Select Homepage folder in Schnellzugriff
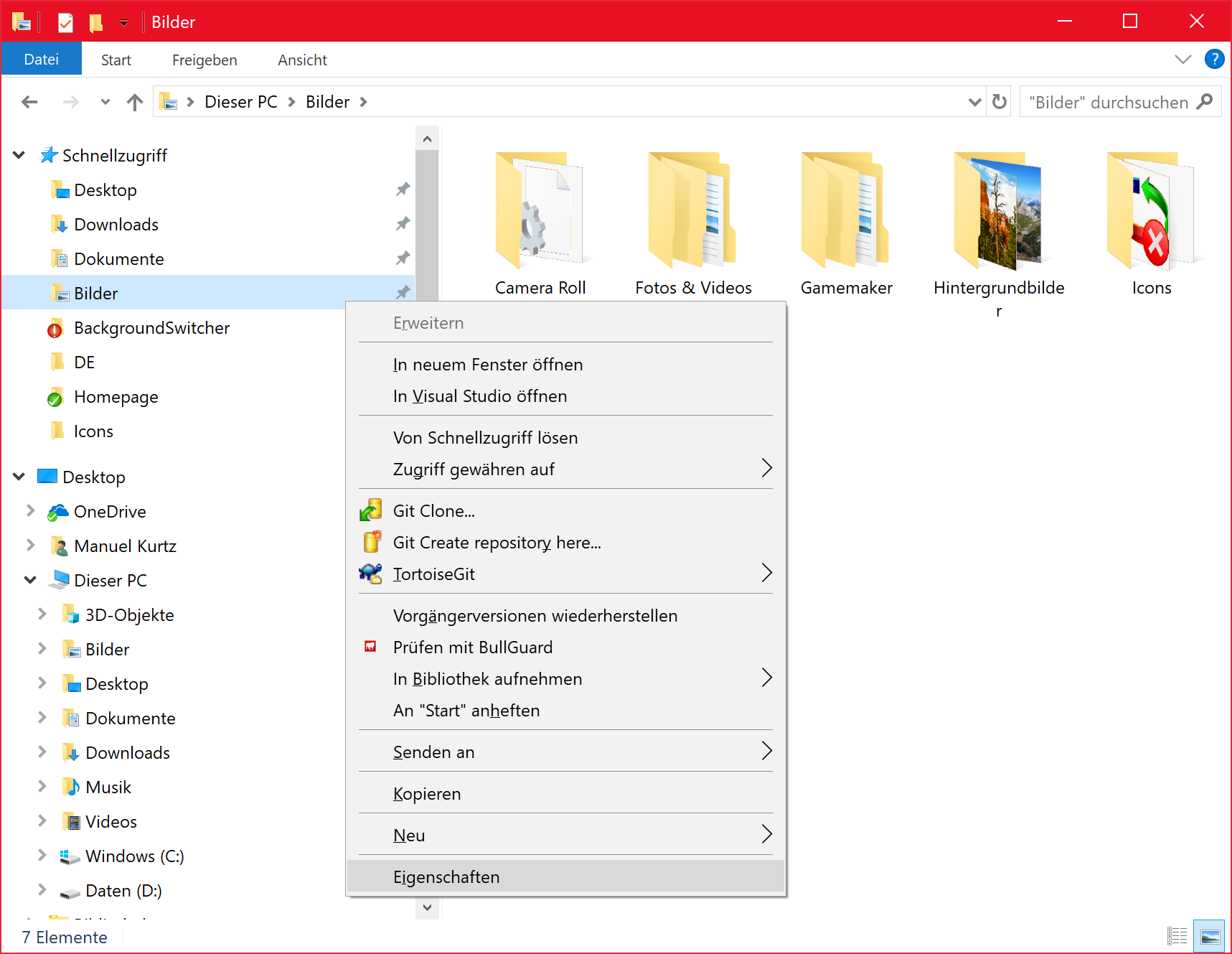 tap(116, 397)
